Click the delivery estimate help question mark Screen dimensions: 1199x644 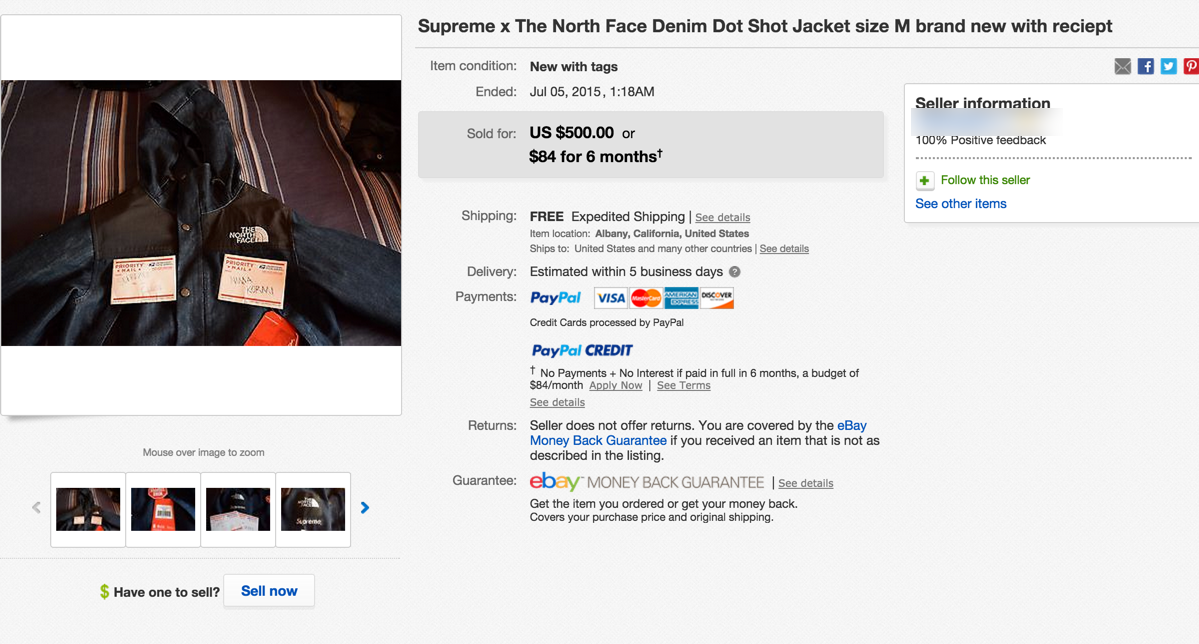[734, 272]
